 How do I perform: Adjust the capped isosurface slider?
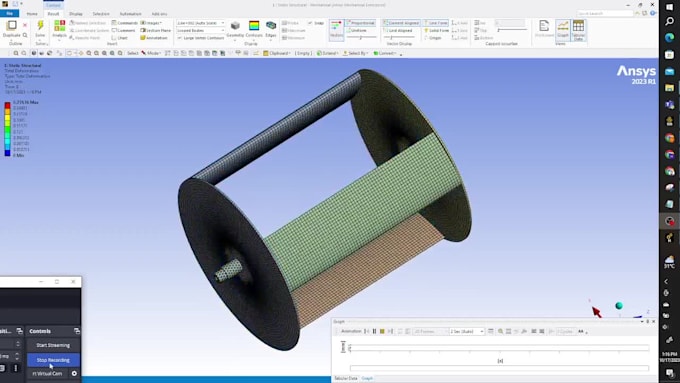click(512, 30)
